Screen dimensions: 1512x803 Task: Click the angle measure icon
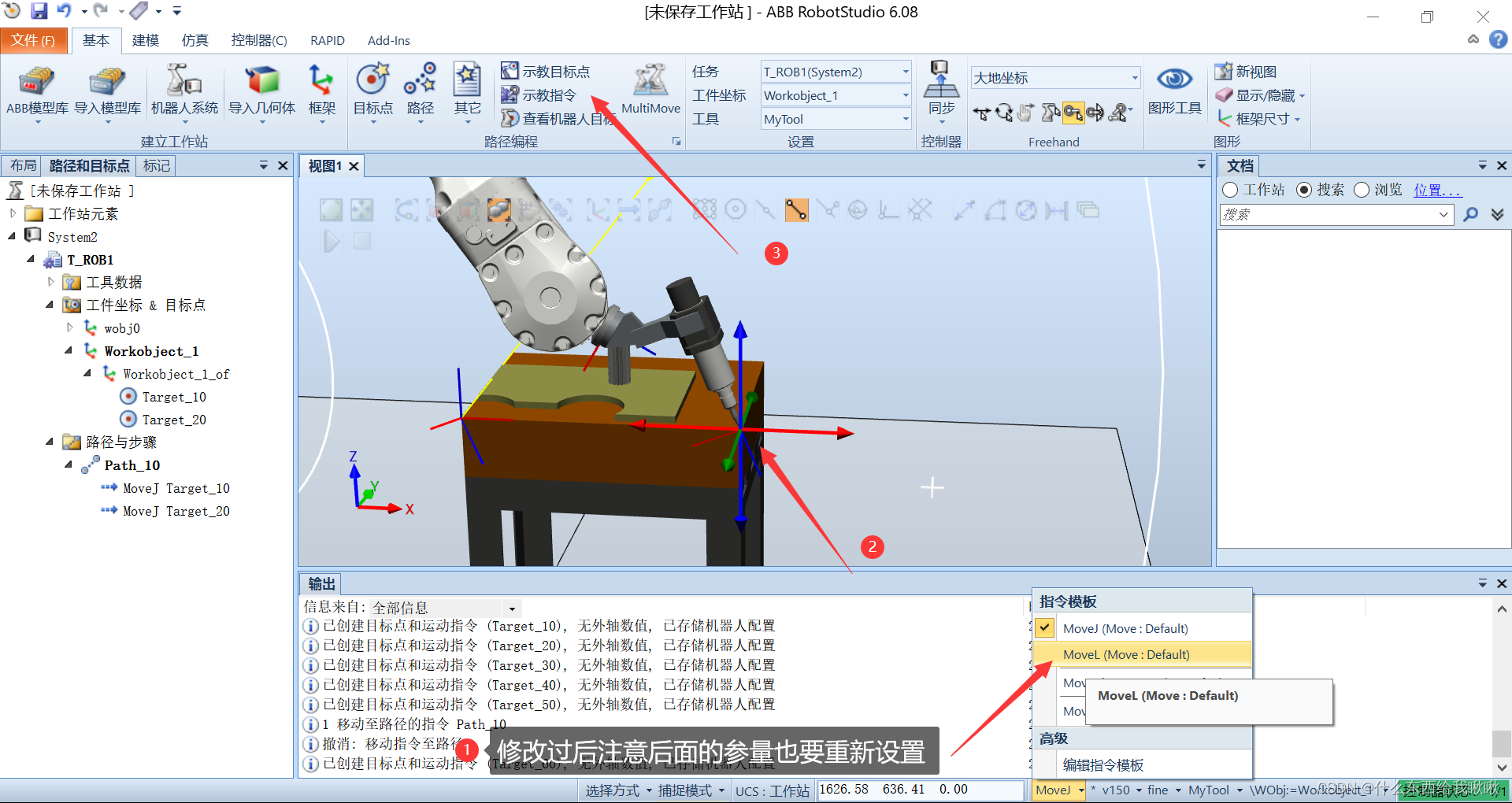coord(995,209)
